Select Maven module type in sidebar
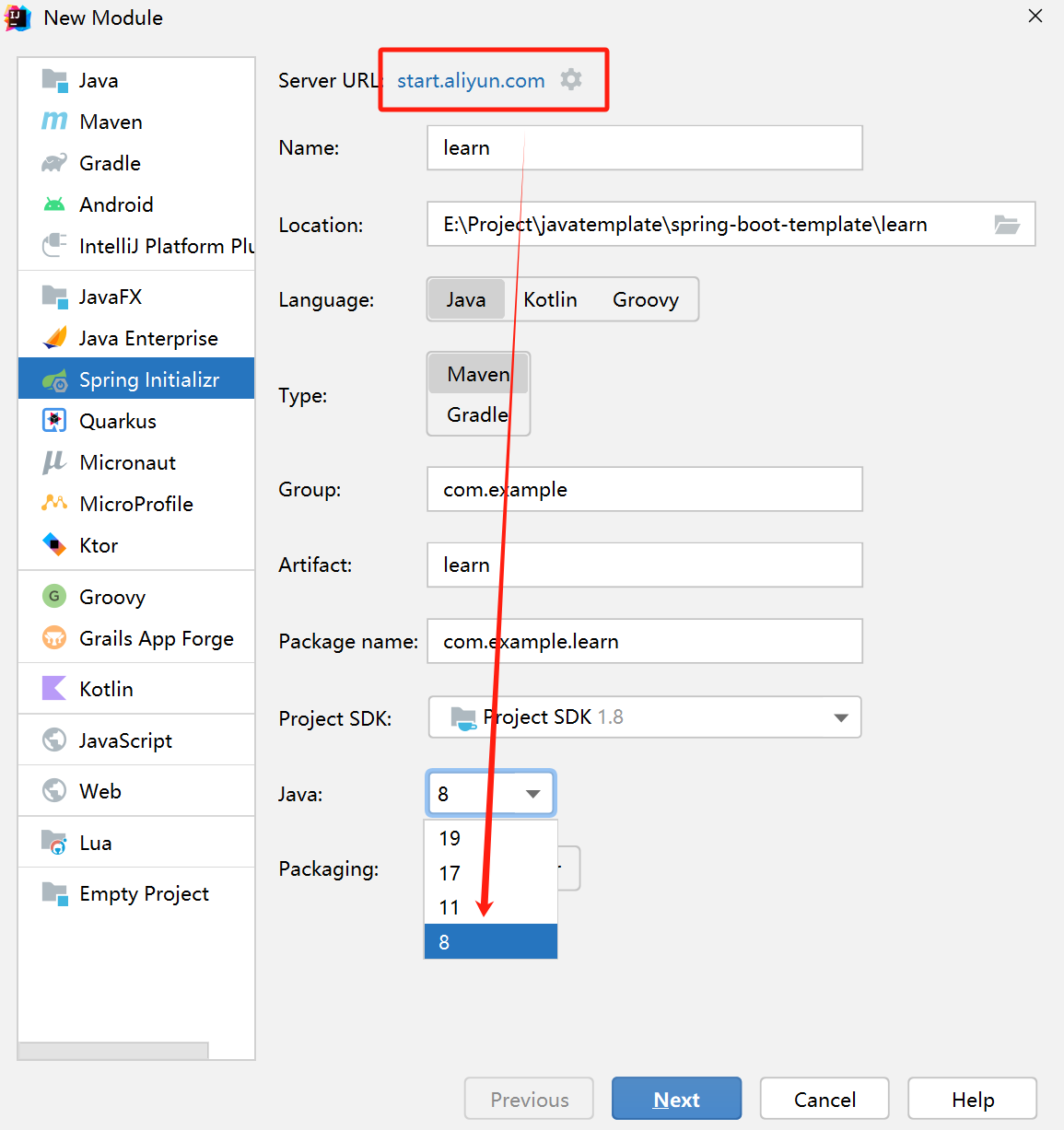Screen dimensions: 1064x1130 click(x=136, y=122)
